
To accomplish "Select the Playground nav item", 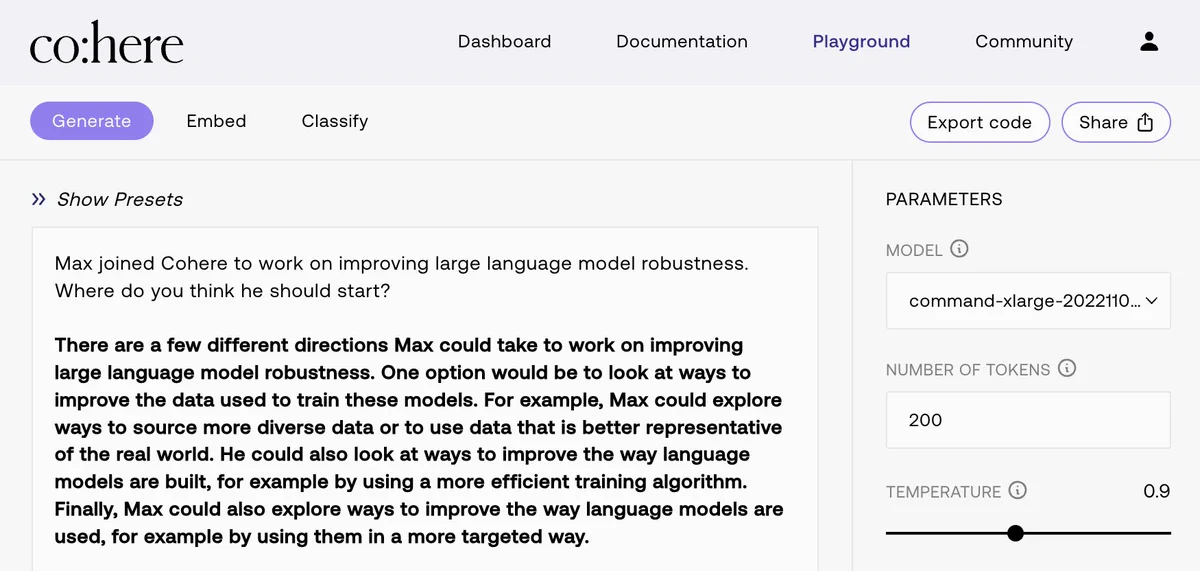I will pyautogui.click(x=861, y=41).
